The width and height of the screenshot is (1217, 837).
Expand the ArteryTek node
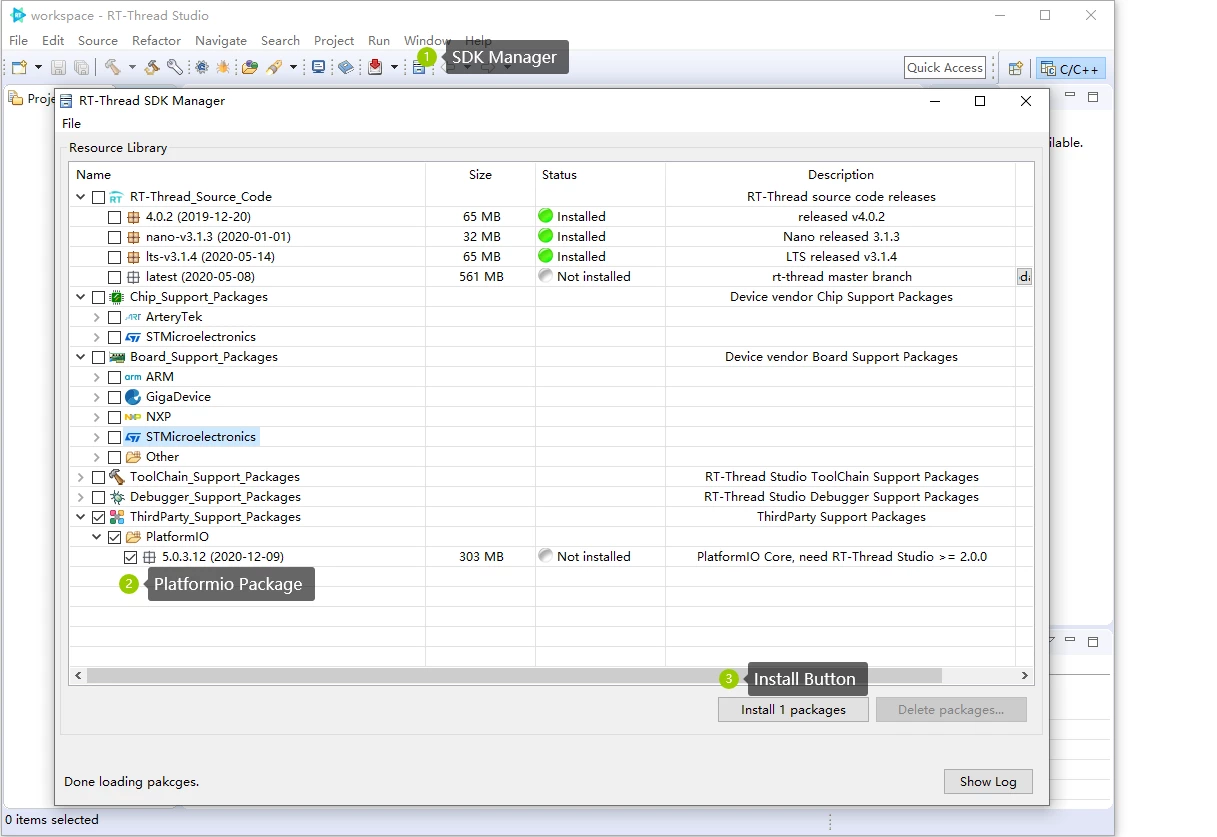tap(97, 317)
